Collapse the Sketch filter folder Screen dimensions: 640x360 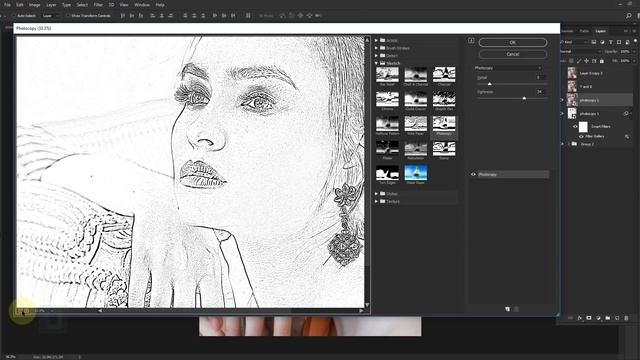pyautogui.click(x=376, y=63)
